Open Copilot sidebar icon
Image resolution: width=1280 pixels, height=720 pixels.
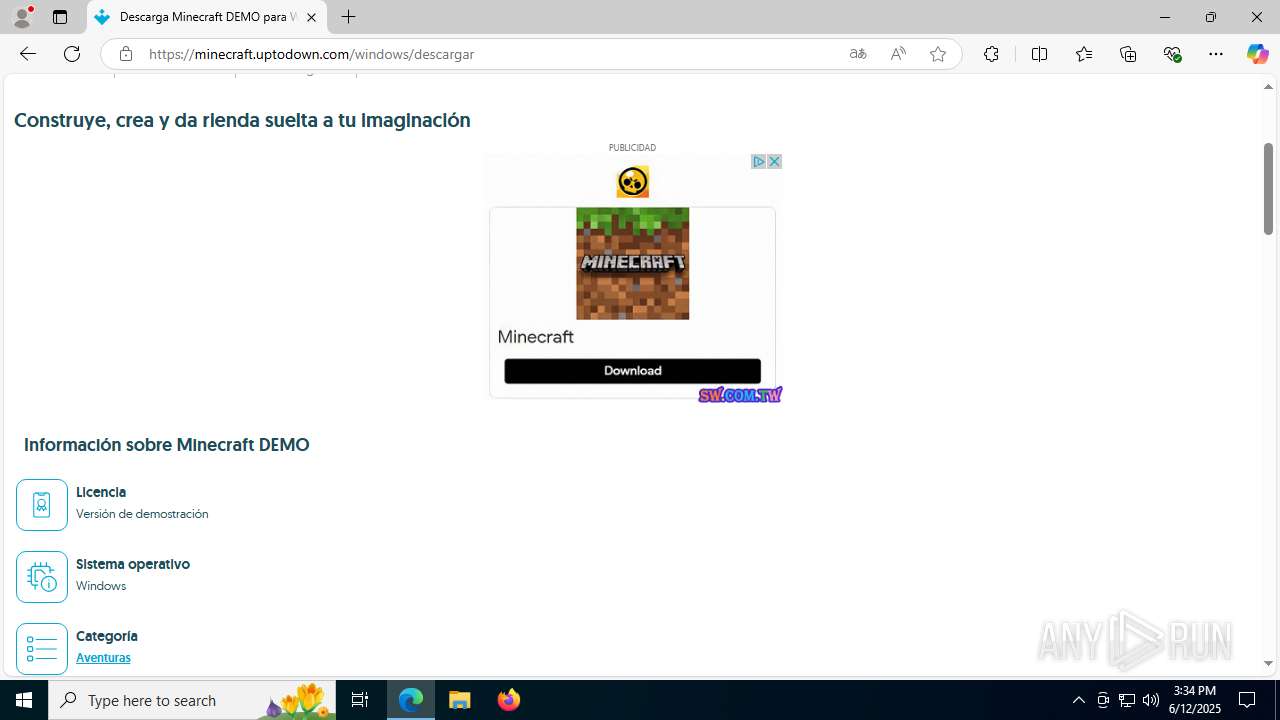coord(1257,54)
